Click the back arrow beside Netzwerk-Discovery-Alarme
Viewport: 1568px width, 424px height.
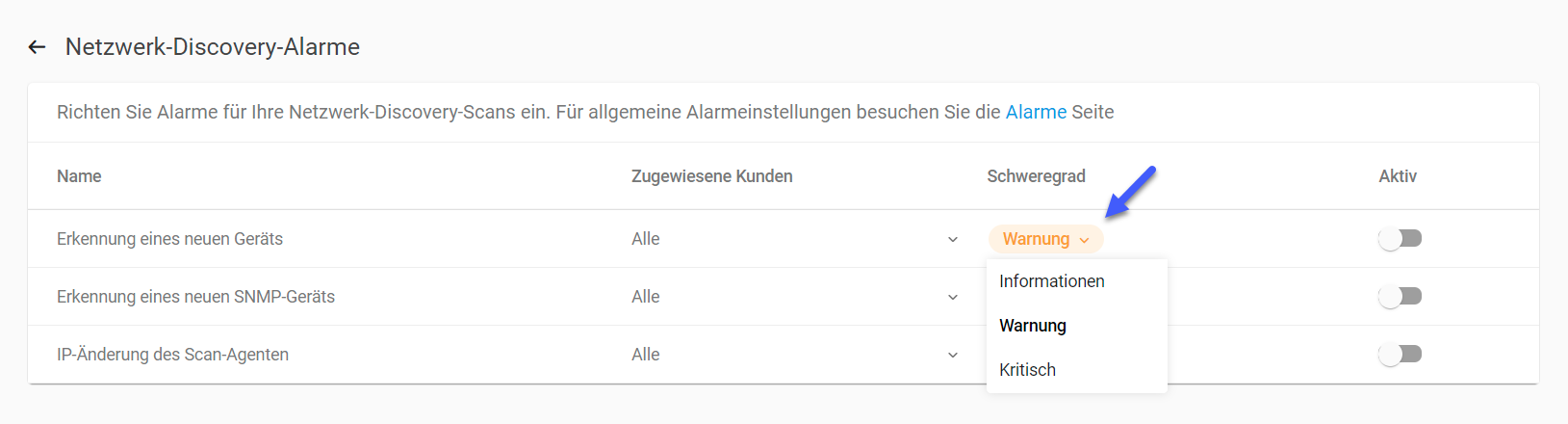coord(37,47)
